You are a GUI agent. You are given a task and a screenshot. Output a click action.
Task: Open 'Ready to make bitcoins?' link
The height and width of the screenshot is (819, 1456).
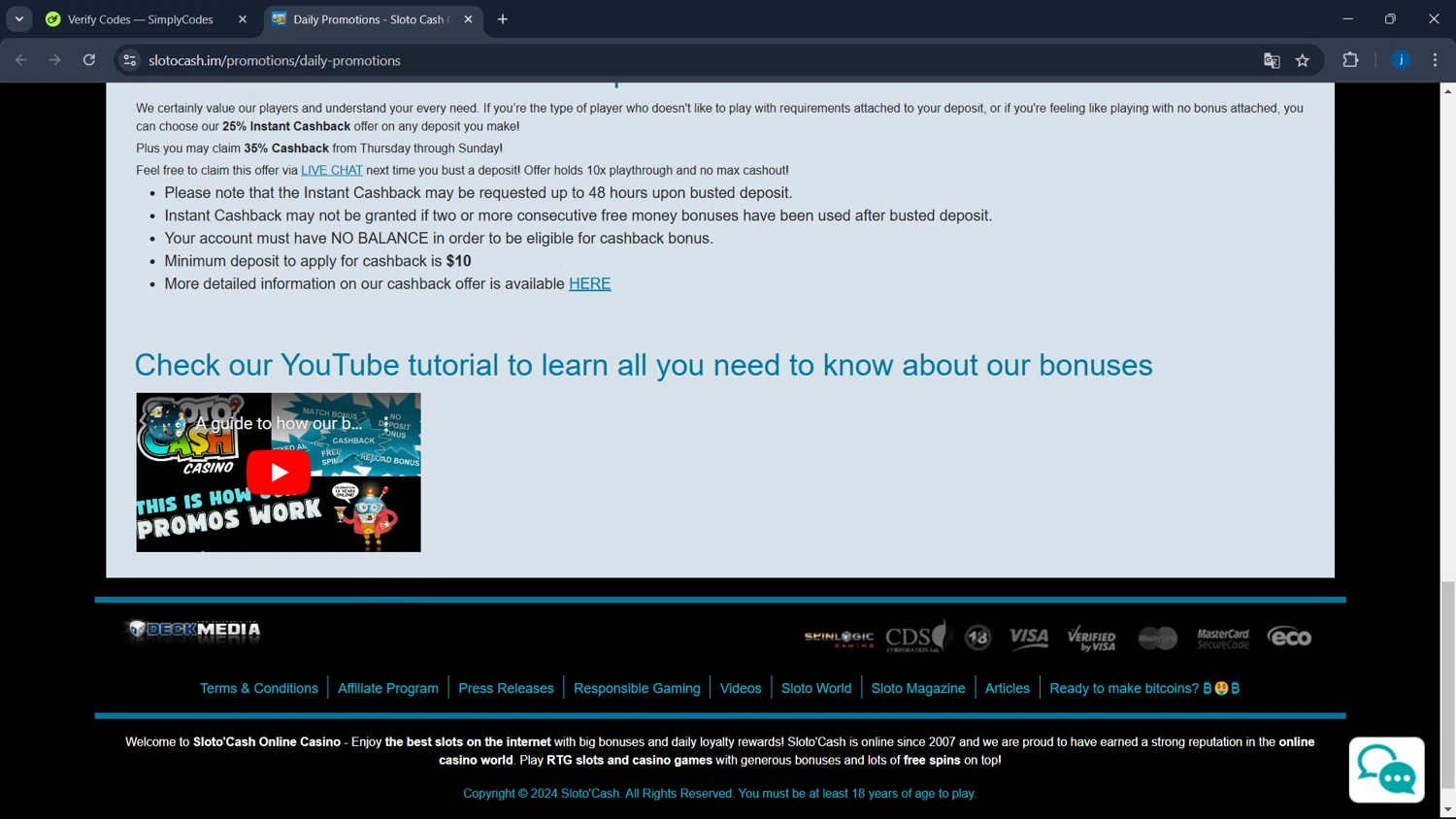click(1144, 688)
